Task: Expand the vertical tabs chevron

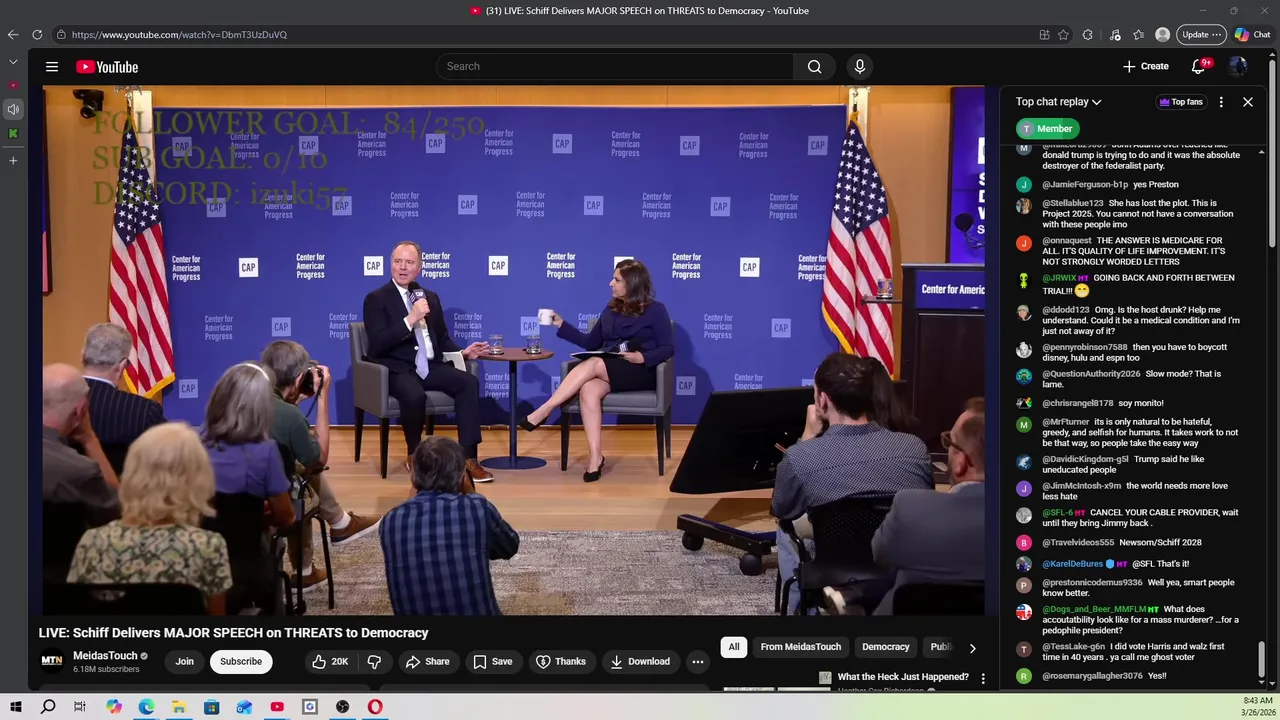Action: pos(13,62)
